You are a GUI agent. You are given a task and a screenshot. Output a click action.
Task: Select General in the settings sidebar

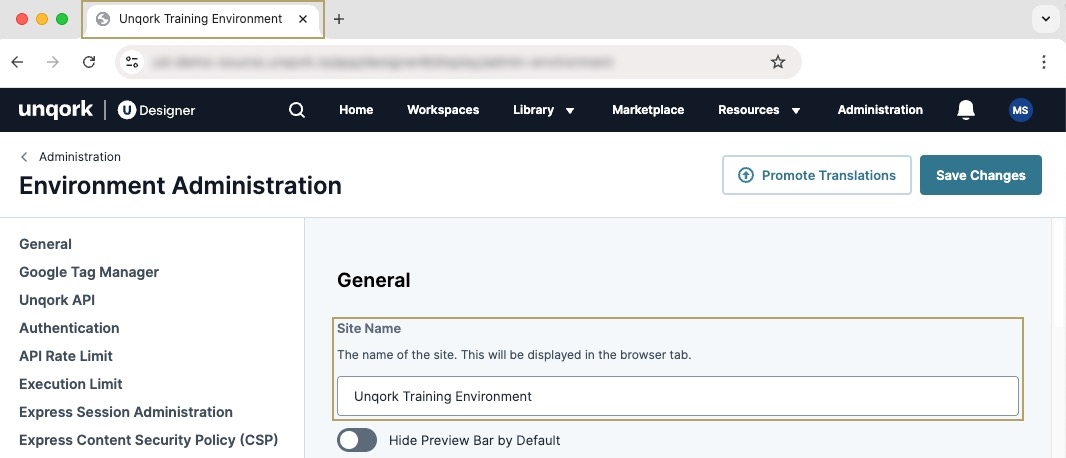click(46, 244)
